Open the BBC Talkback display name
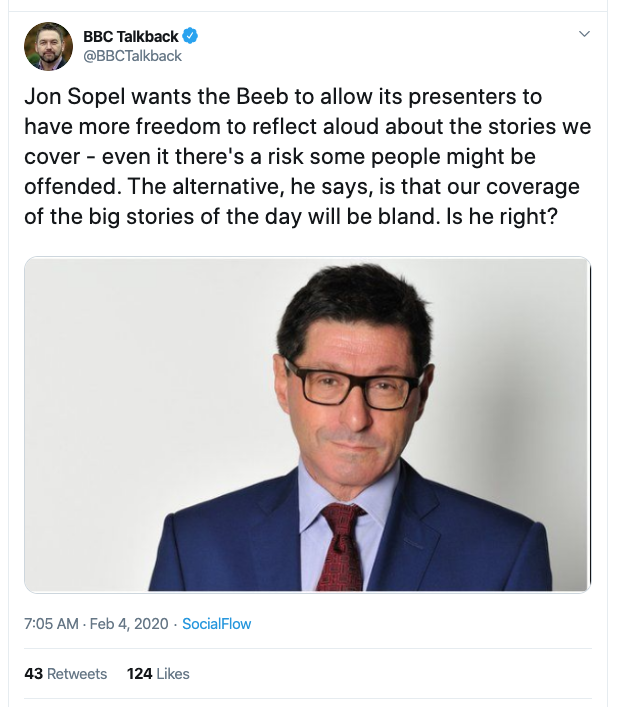 [x=131, y=37]
